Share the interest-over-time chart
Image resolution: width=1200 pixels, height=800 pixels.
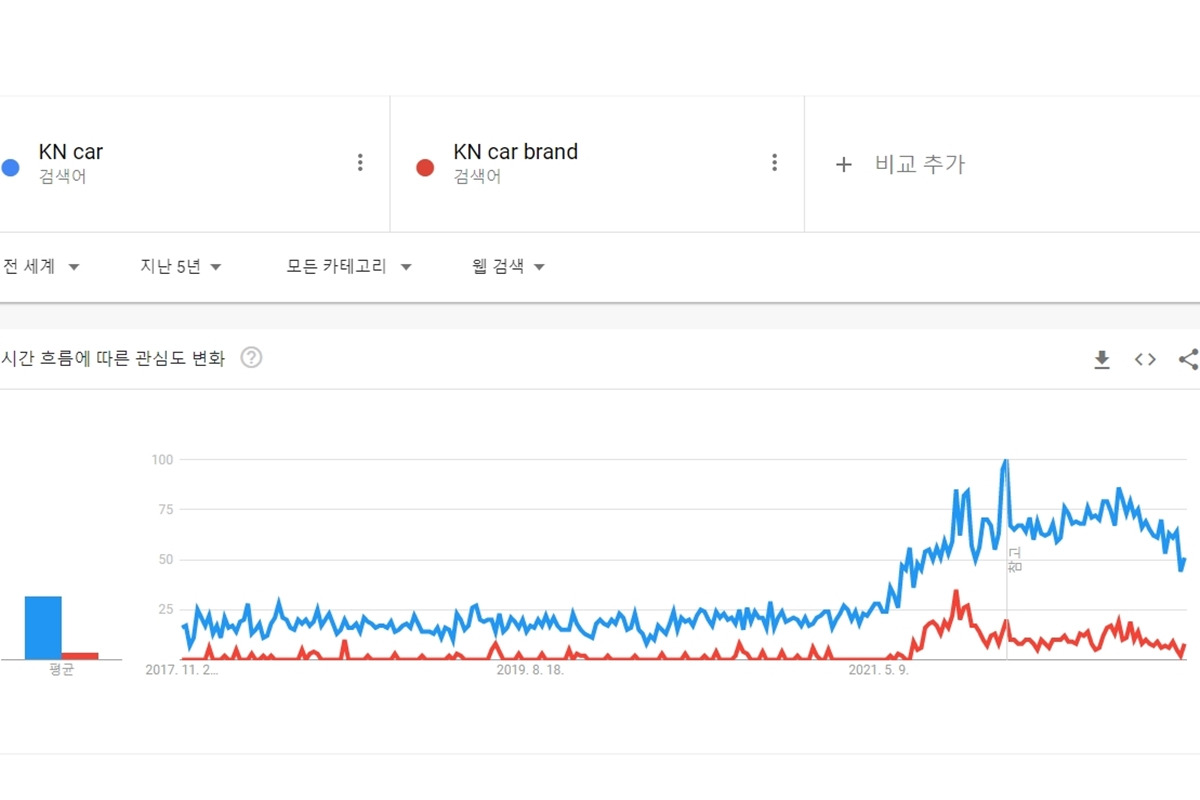coord(1186,358)
